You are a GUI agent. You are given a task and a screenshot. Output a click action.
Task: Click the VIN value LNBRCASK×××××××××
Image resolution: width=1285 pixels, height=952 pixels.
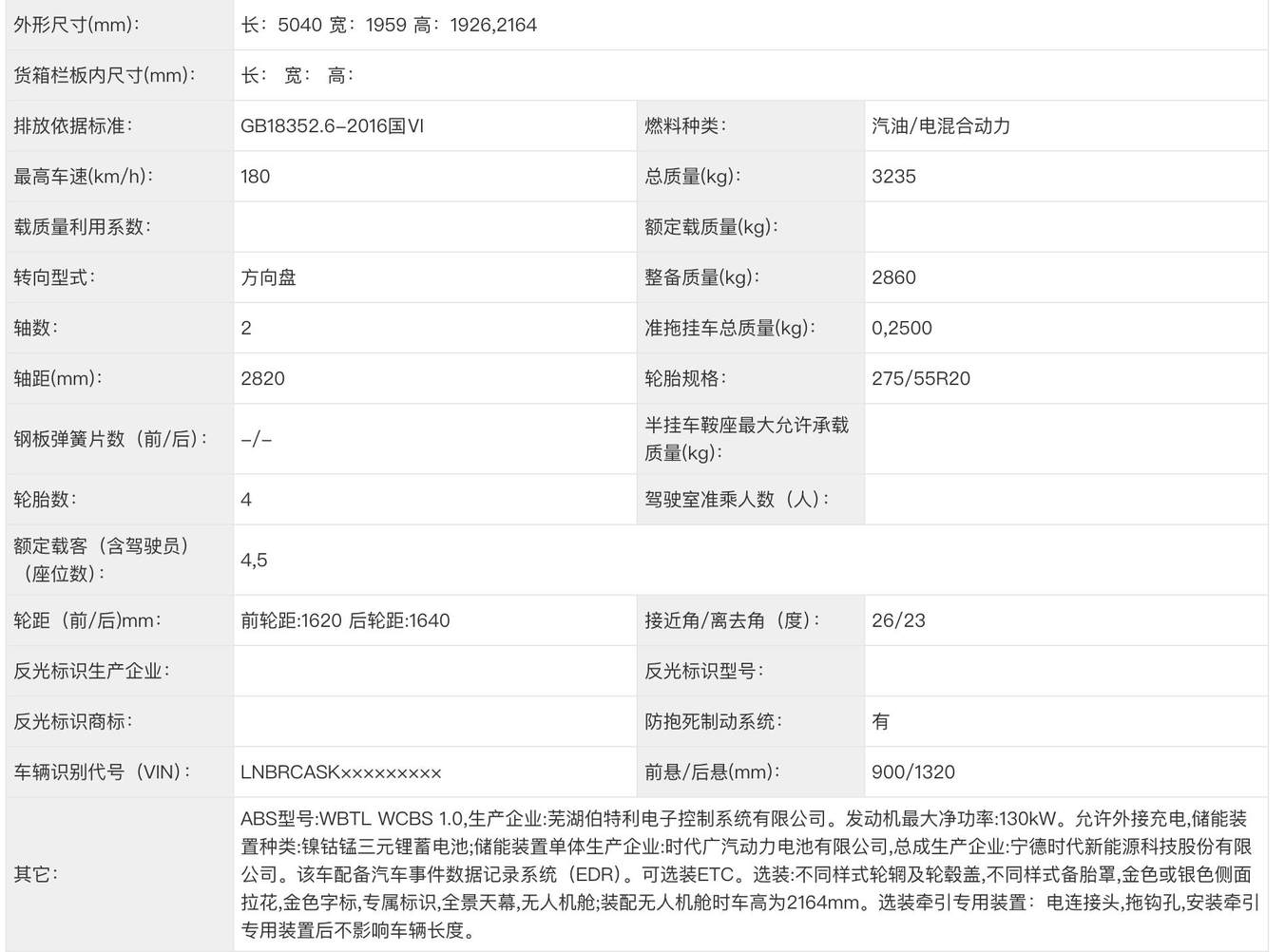coord(341,772)
